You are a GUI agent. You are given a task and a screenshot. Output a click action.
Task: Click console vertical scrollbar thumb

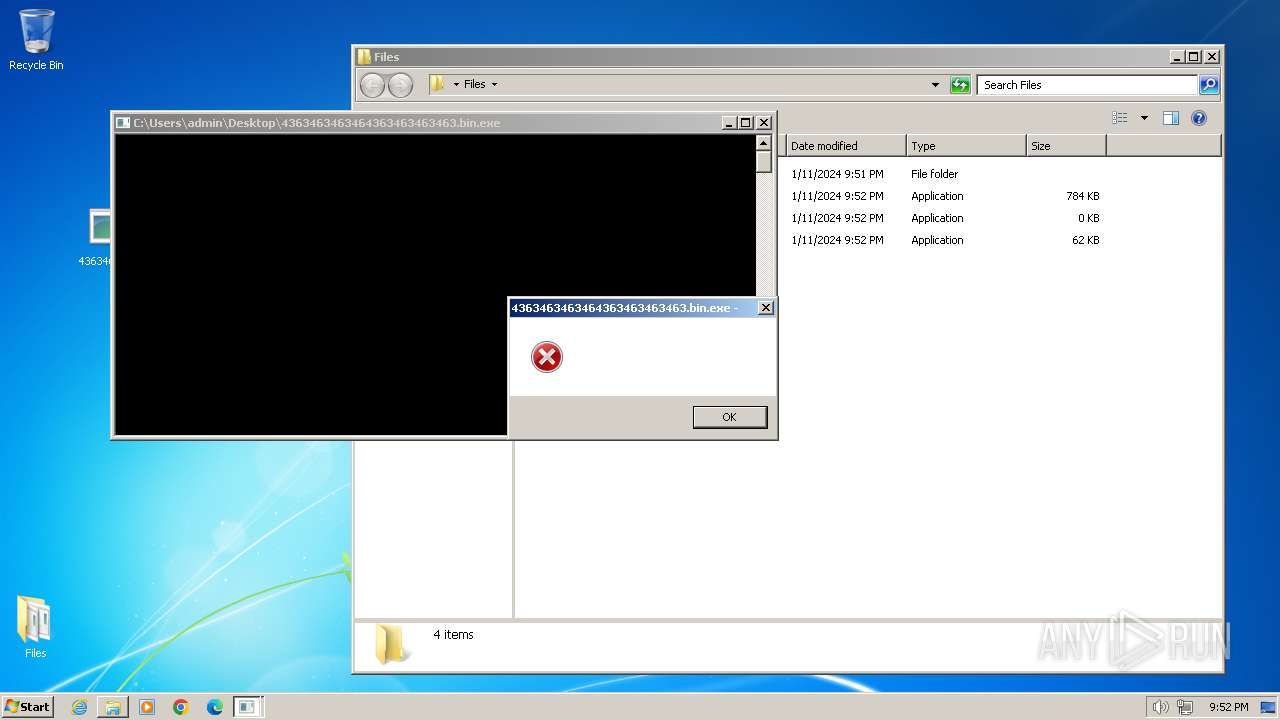[764, 162]
